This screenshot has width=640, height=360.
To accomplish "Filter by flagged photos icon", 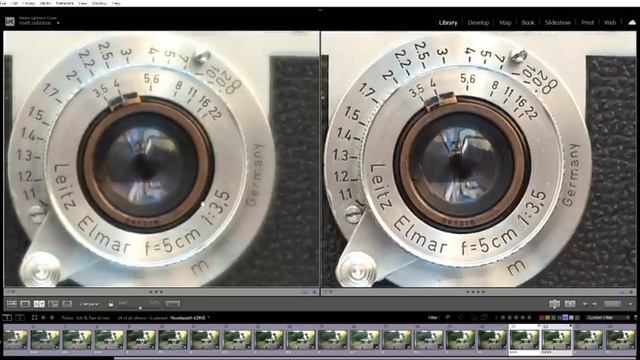I will (448, 317).
